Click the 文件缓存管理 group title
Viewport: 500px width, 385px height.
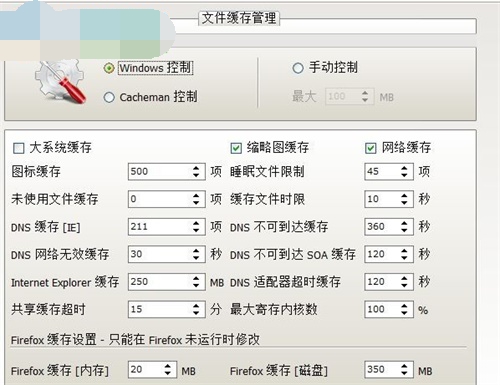pos(239,18)
